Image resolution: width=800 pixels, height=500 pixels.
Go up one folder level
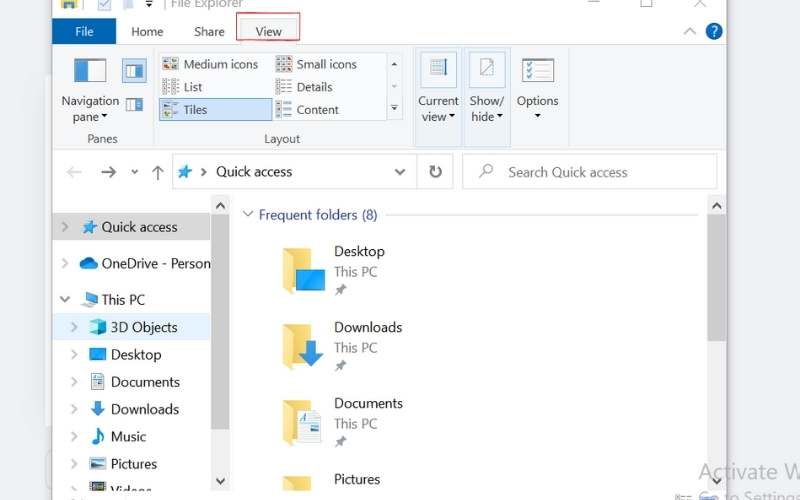click(158, 172)
